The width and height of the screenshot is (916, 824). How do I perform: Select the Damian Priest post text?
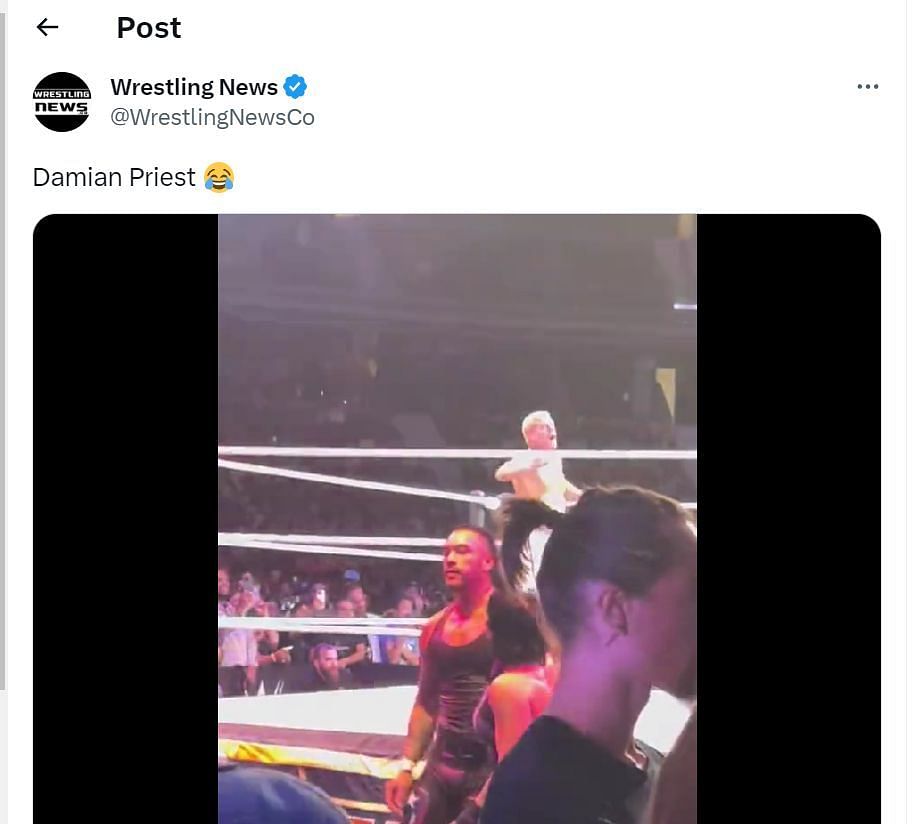[x=114, y=178]
